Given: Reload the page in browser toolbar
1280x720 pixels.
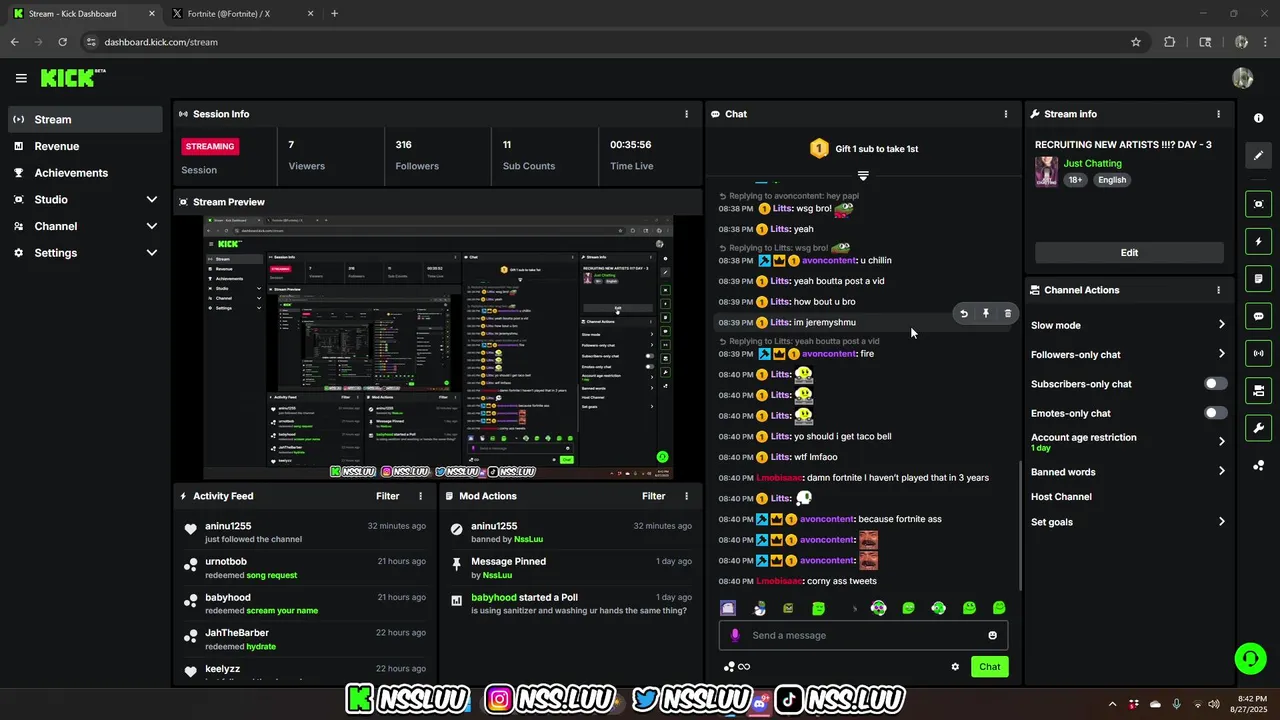Looking at the screenshot, I should click(62, 42).
